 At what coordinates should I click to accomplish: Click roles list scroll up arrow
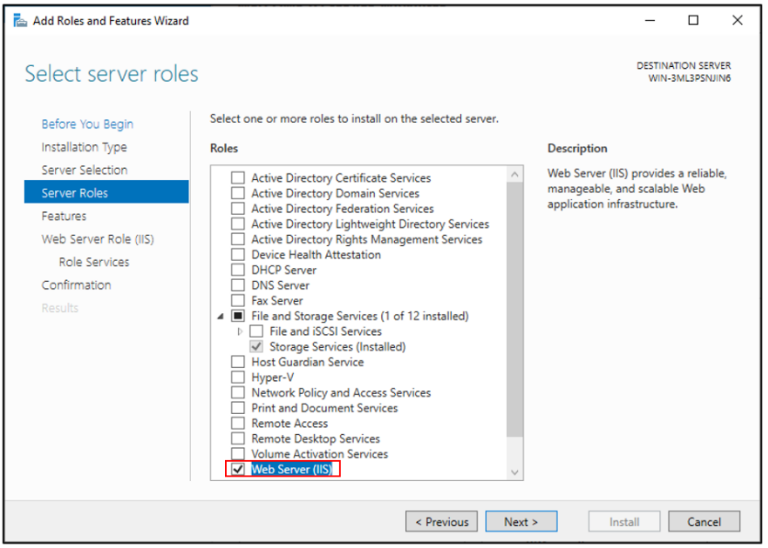[514, 174]
